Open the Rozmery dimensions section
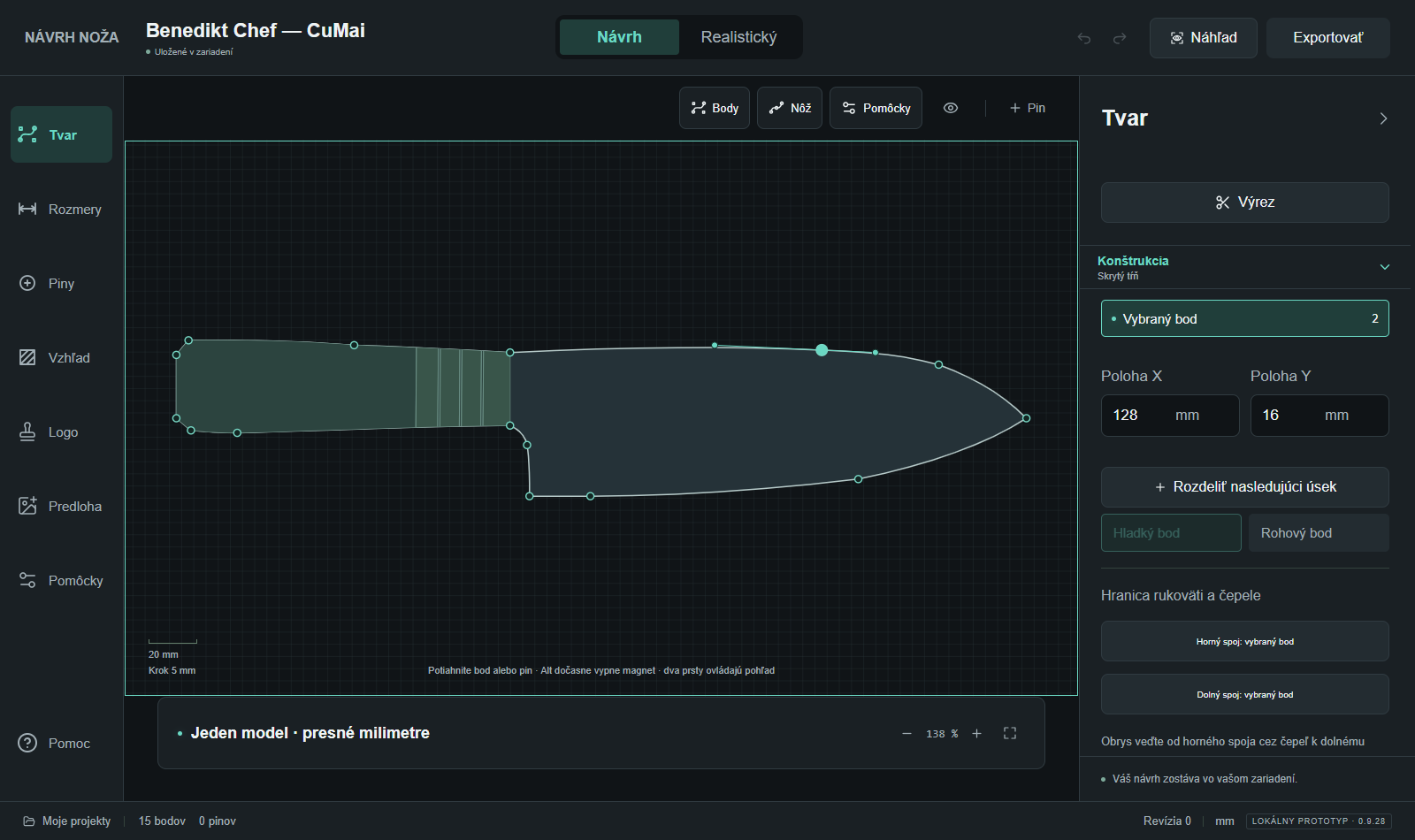Viewport: 1415px width, 840px height. pyautogui.click(x=61, y=209)
